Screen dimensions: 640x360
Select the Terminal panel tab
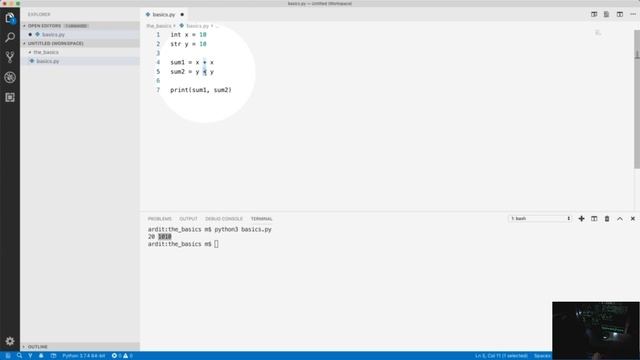click(x=262, y=219)
